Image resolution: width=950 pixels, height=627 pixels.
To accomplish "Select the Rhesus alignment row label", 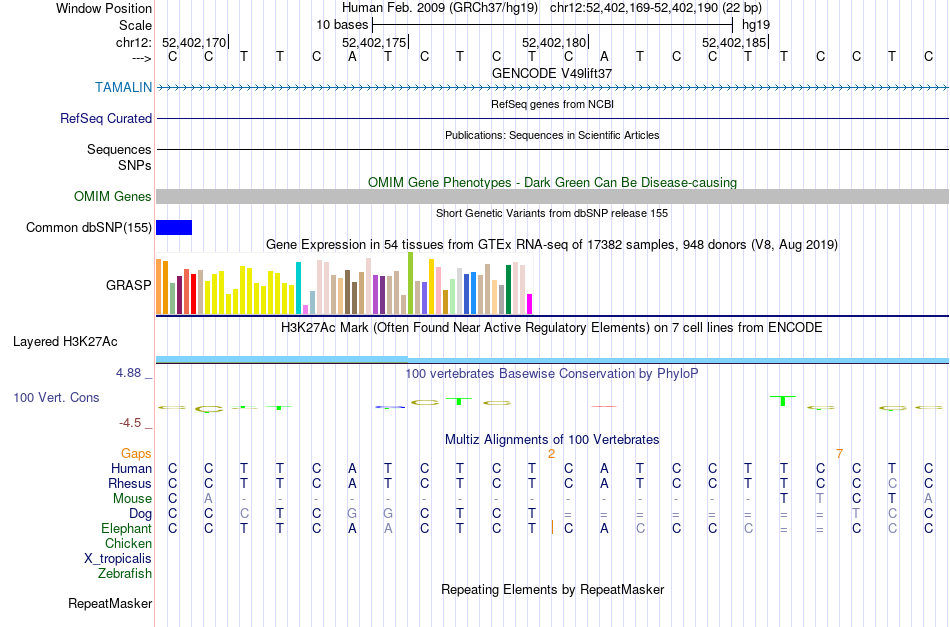I will click(130, 483).
